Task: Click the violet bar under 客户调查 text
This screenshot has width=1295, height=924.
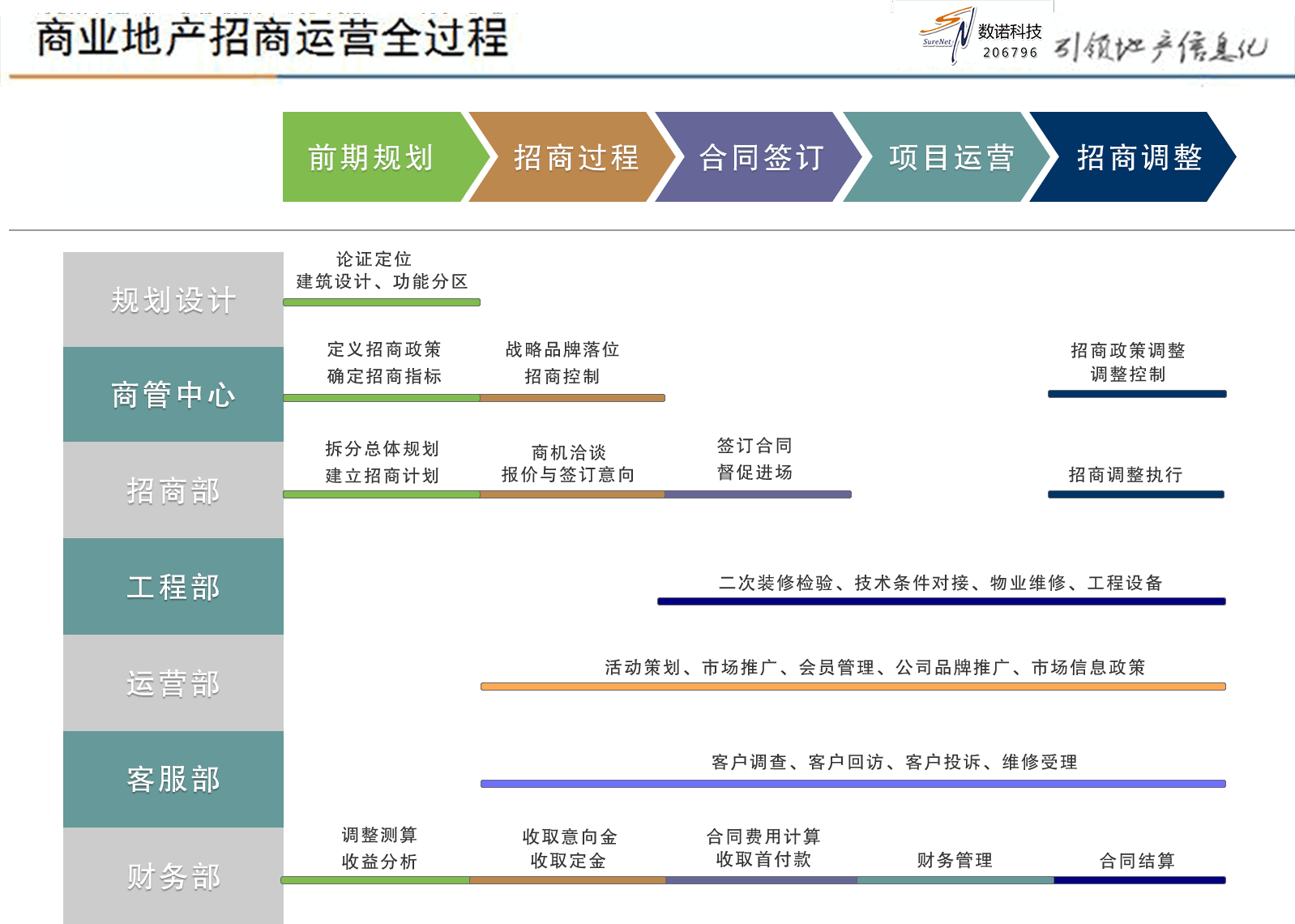Action: point(853,784)
